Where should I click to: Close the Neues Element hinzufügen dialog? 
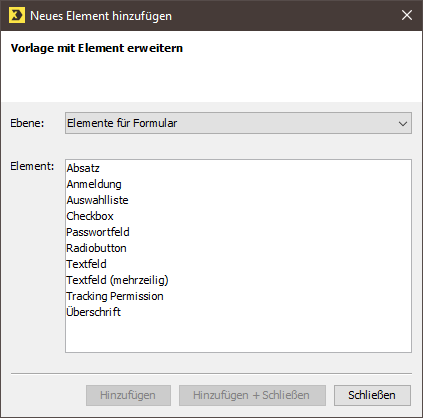point(407,15)
